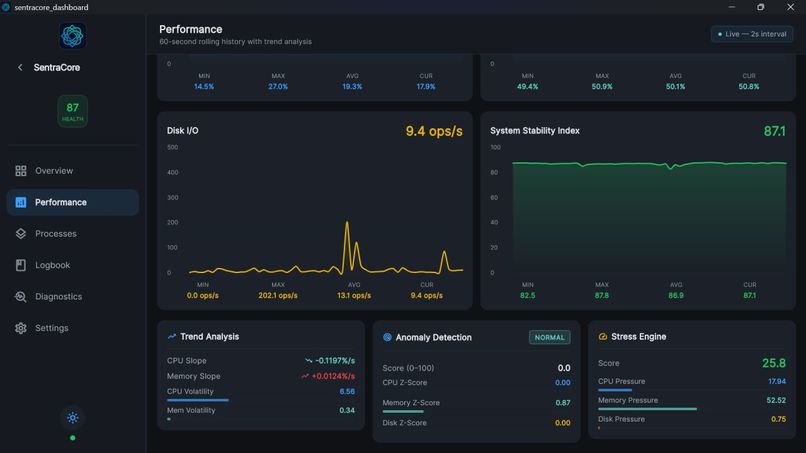The height and width of the screenshot is (453, 806).
Task: Click the NORMAL anomaly status badge
Action: point(549,337)
